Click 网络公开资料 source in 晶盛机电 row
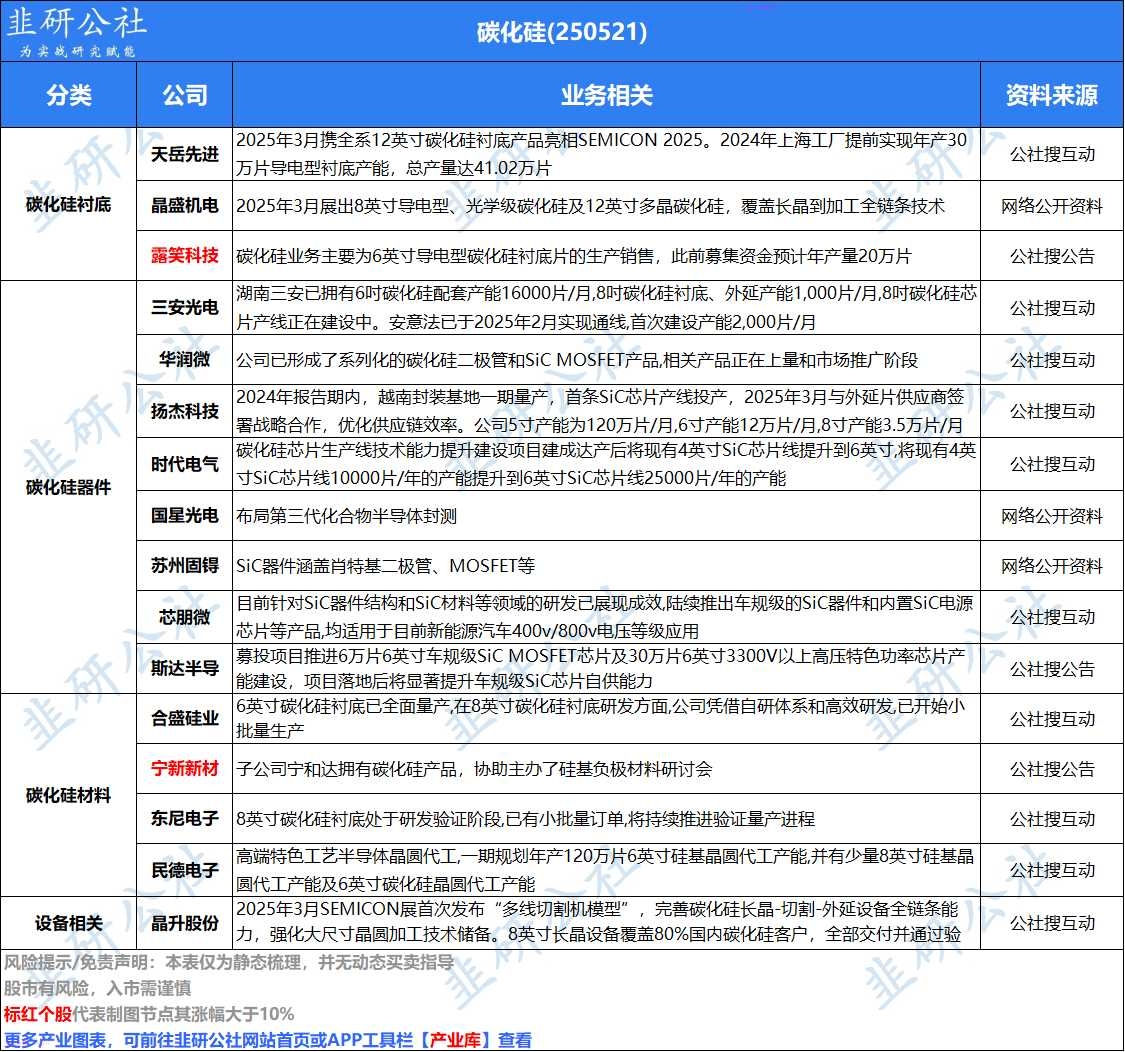The image size is (1125, 1052). (1052, 206)
